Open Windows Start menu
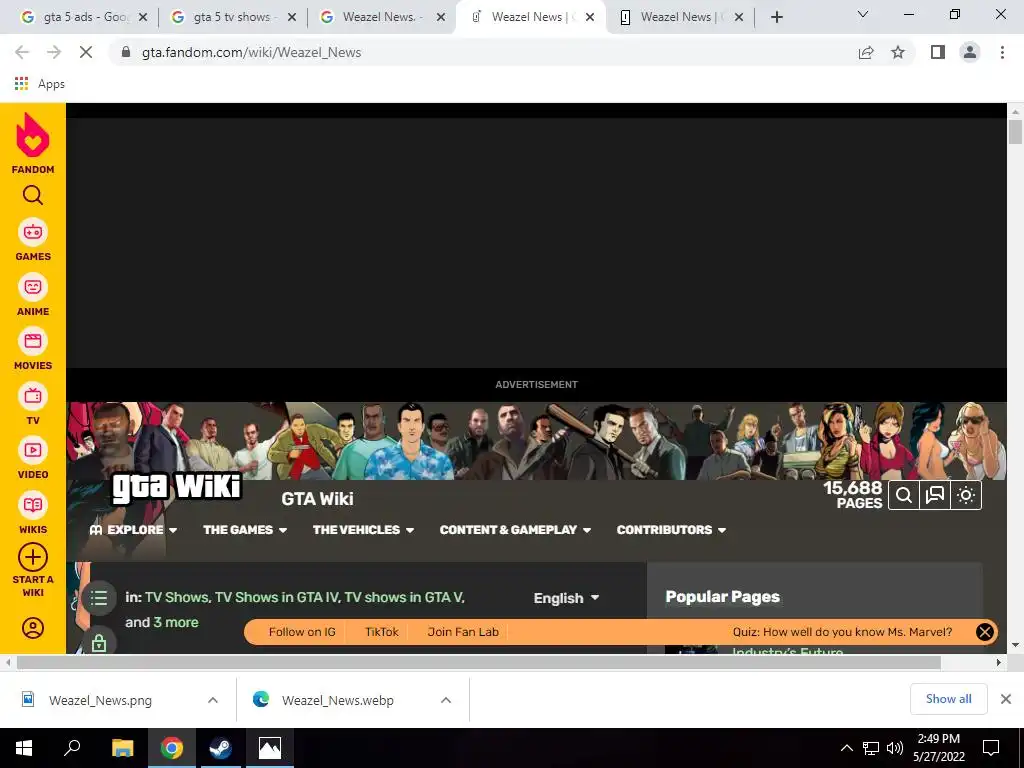This screenshot has width=1024, height=768. click(x=24, y=748)
